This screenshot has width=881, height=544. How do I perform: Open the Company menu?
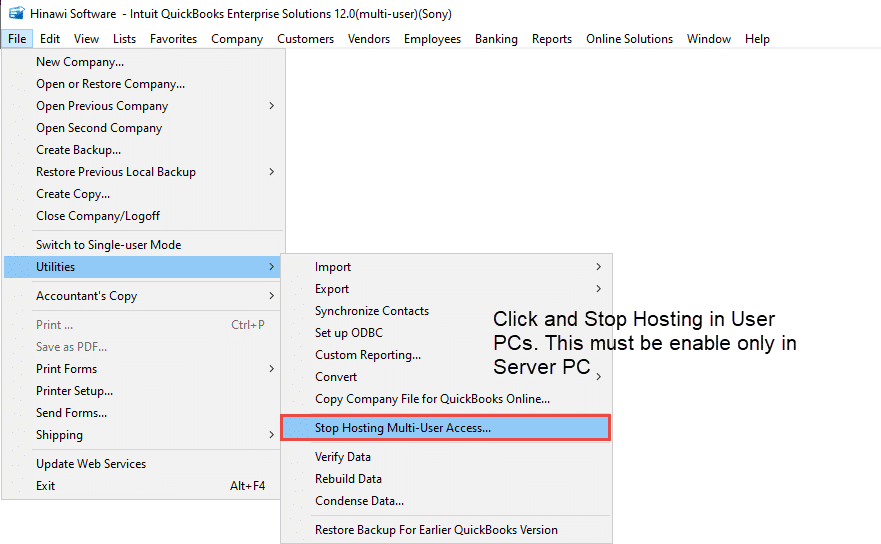[x=237, y=39]
